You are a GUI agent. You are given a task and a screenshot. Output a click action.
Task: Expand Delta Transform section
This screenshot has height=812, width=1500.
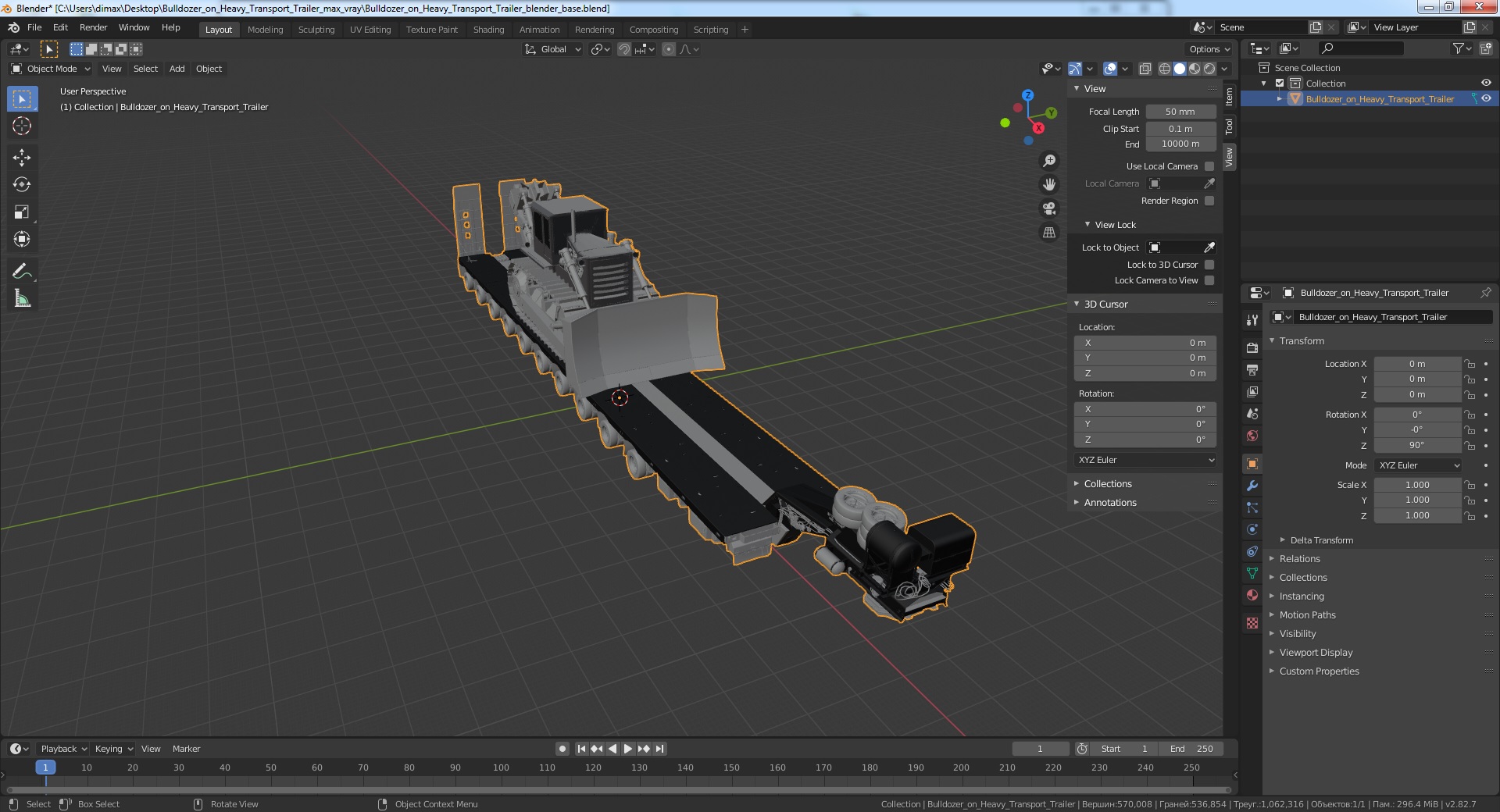click(1321, 540)
